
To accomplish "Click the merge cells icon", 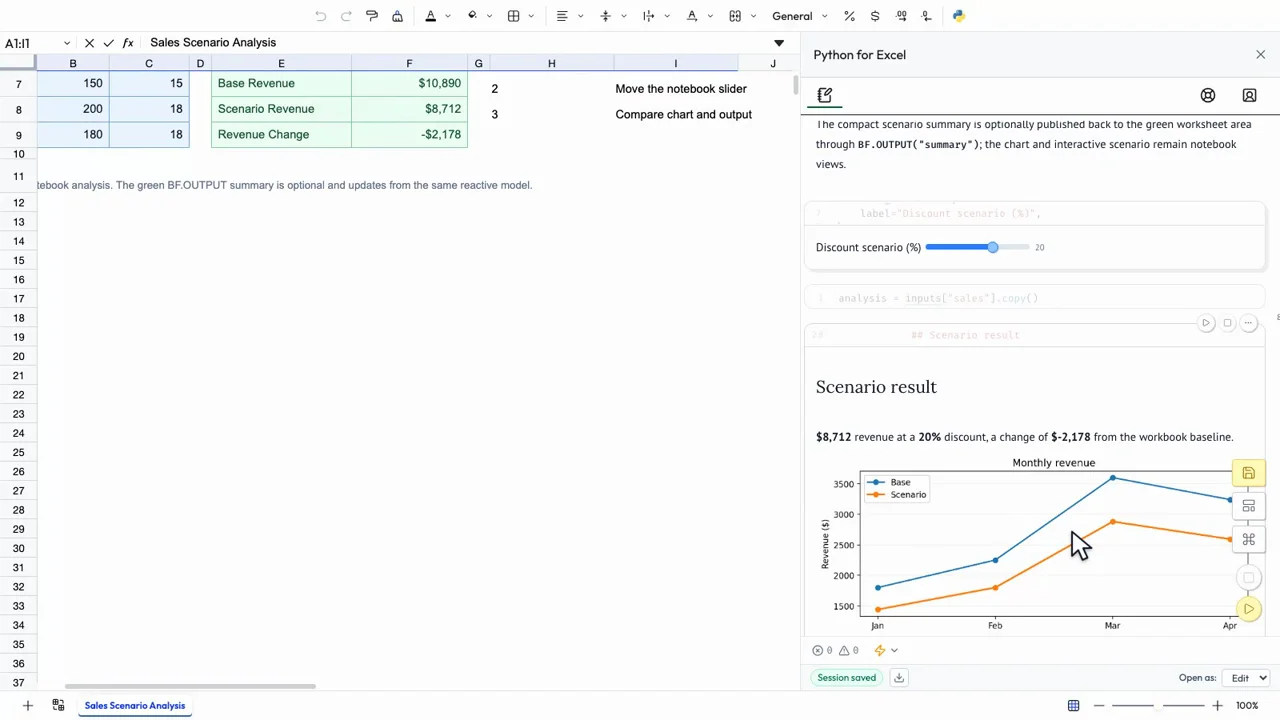I will 735,16.
